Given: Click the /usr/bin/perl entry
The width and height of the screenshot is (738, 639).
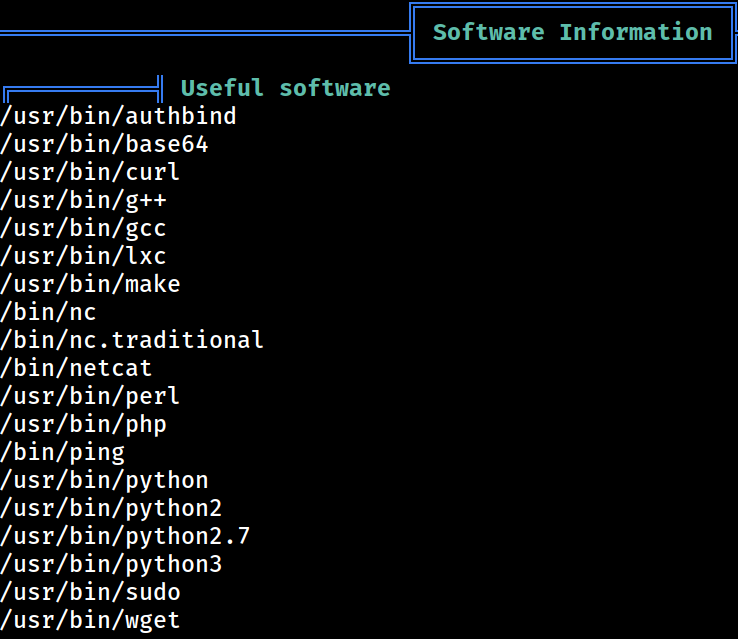Looking at the screenshot, I should [x=90, y=396].
